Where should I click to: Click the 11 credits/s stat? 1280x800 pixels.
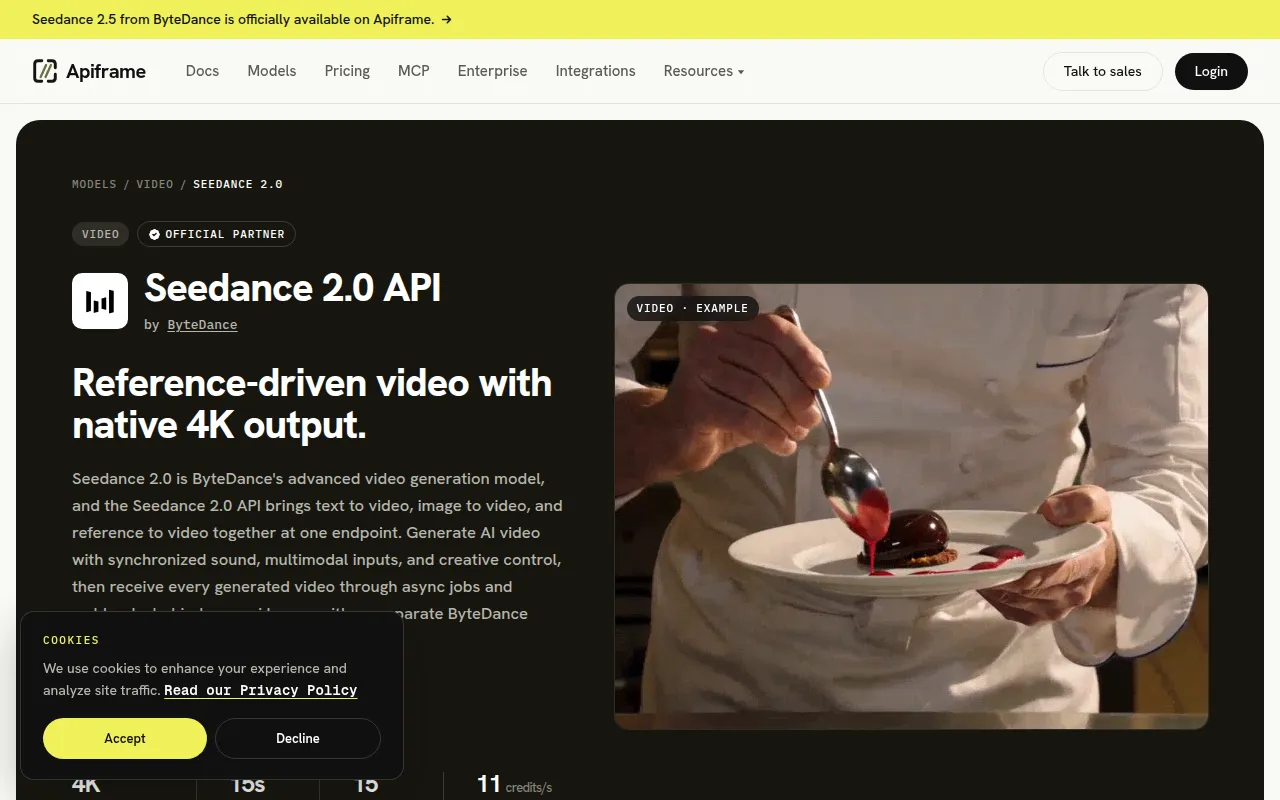(x=515, y=785)
